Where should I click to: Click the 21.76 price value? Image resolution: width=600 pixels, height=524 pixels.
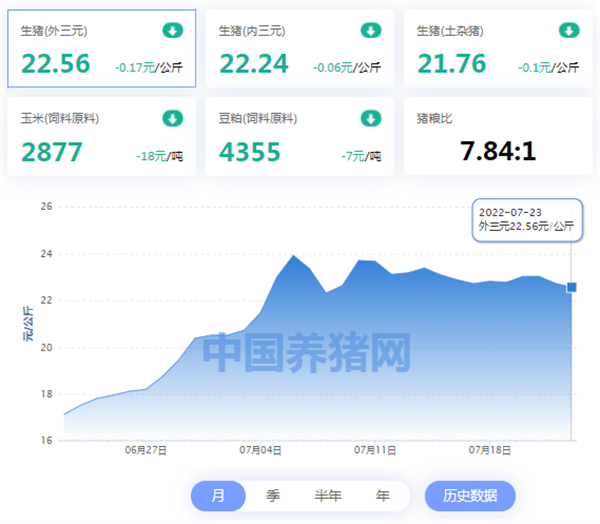452,63
